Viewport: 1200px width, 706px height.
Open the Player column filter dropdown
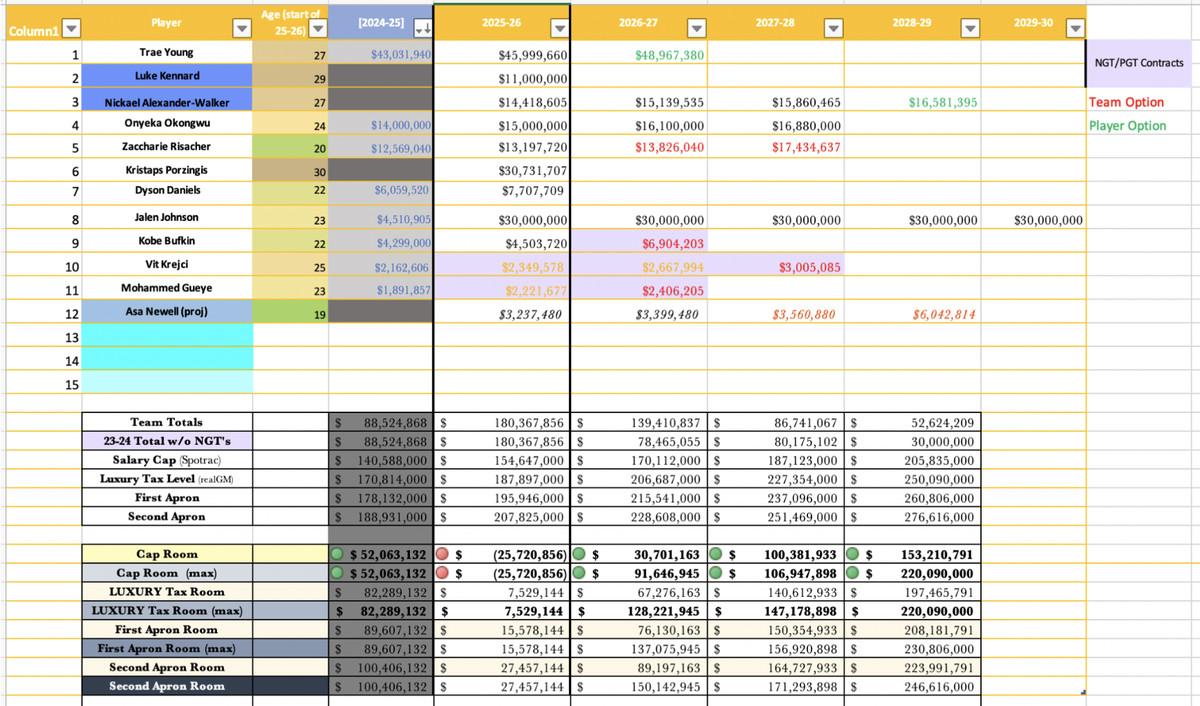click(240, 28)
